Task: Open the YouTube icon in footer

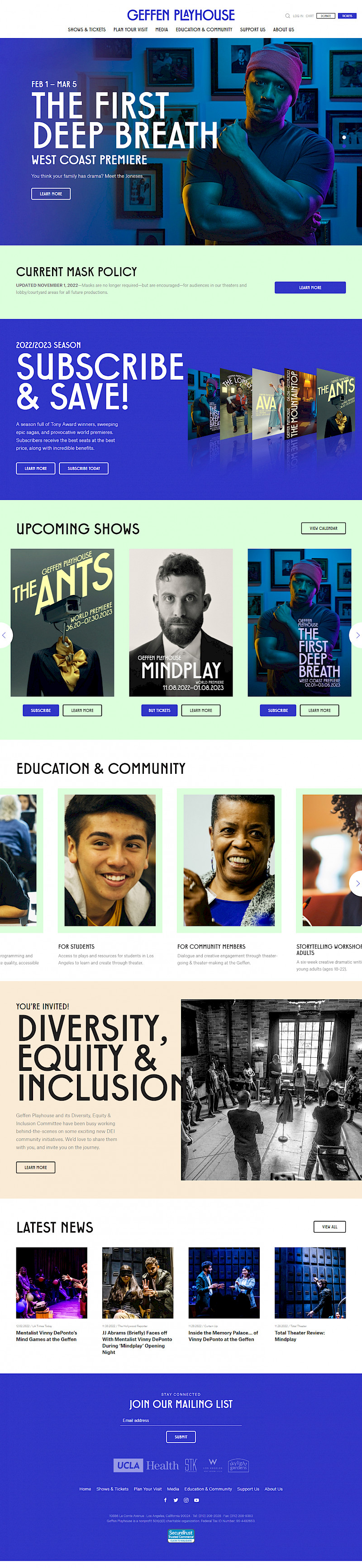Action: tap(196, 1500)
